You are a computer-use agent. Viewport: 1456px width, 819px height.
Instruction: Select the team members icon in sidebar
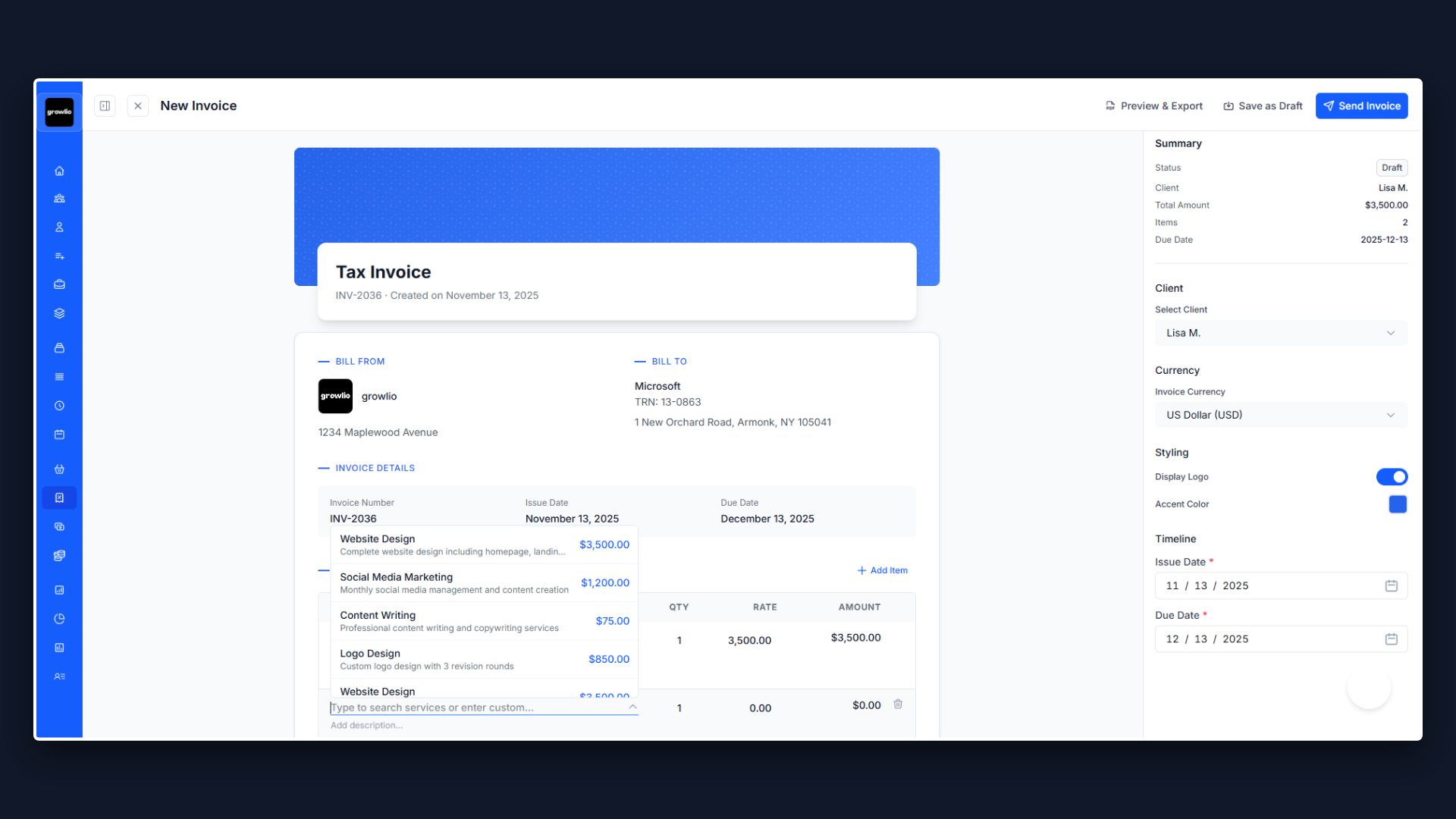[x=59, y=198]
